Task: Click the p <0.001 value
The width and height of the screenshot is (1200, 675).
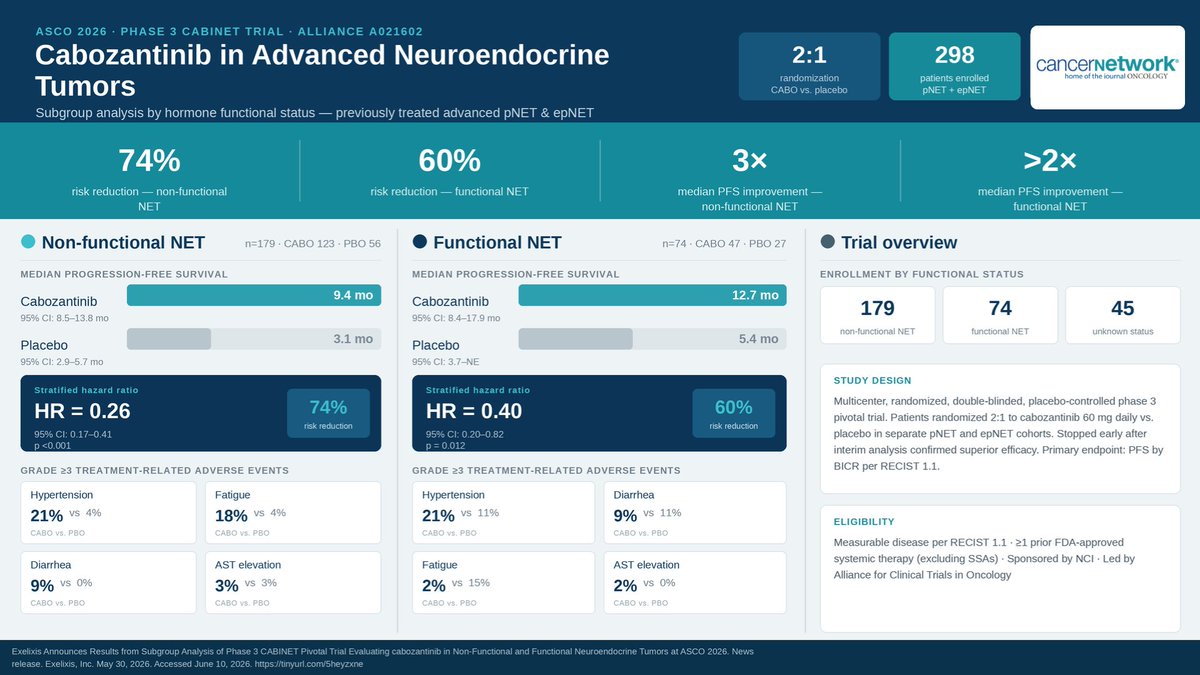Action: pos(53,445)
